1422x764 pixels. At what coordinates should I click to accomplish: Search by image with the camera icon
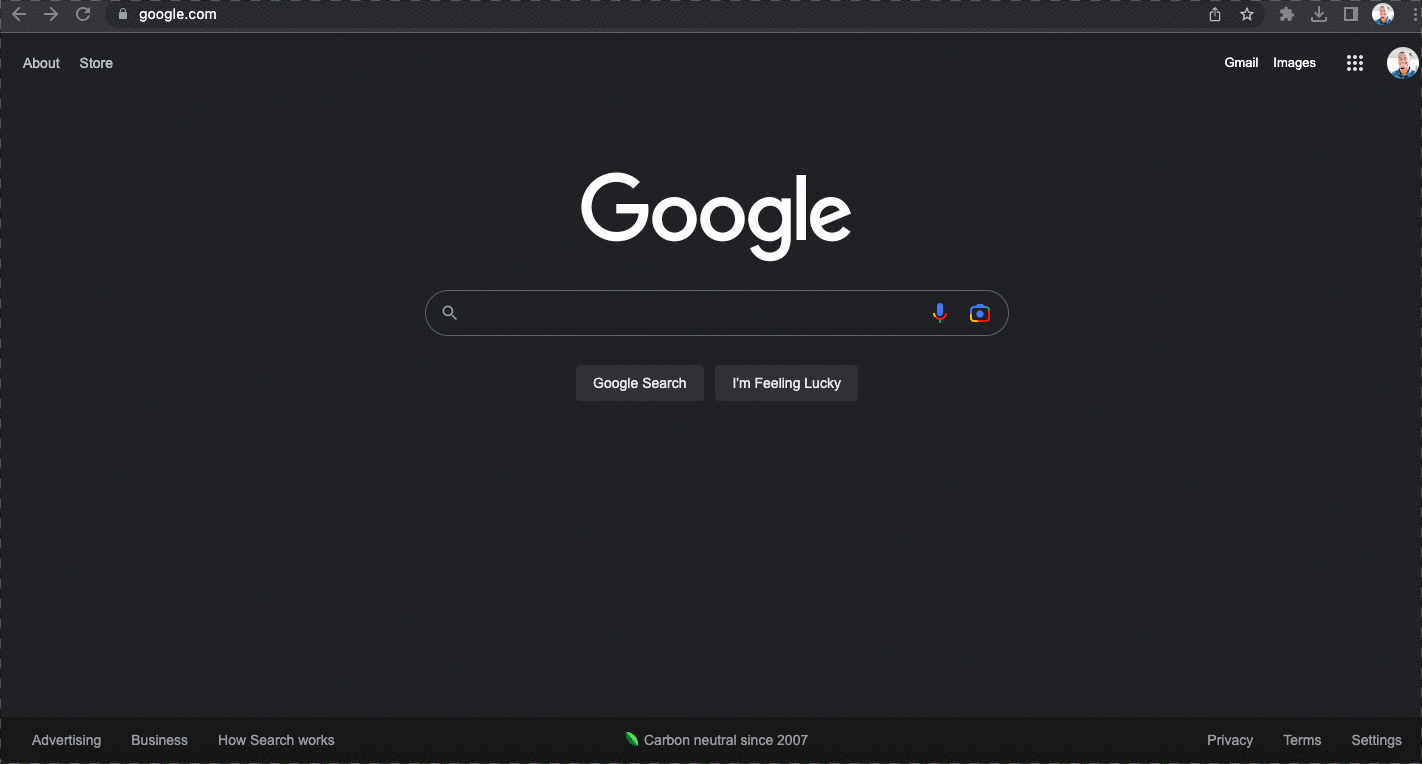(980, 313)
